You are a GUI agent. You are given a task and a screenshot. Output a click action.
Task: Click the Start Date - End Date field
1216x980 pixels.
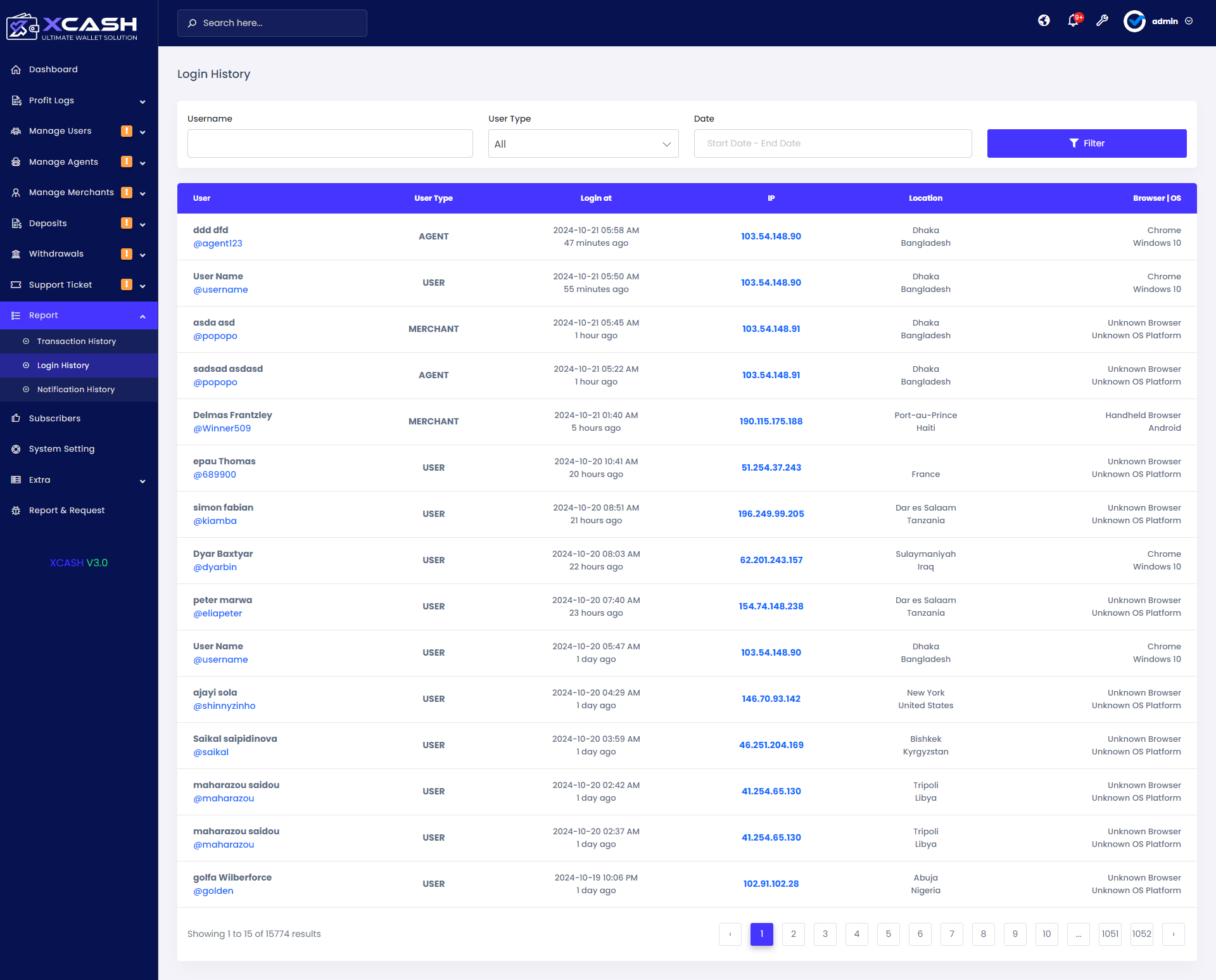point(832,144)
